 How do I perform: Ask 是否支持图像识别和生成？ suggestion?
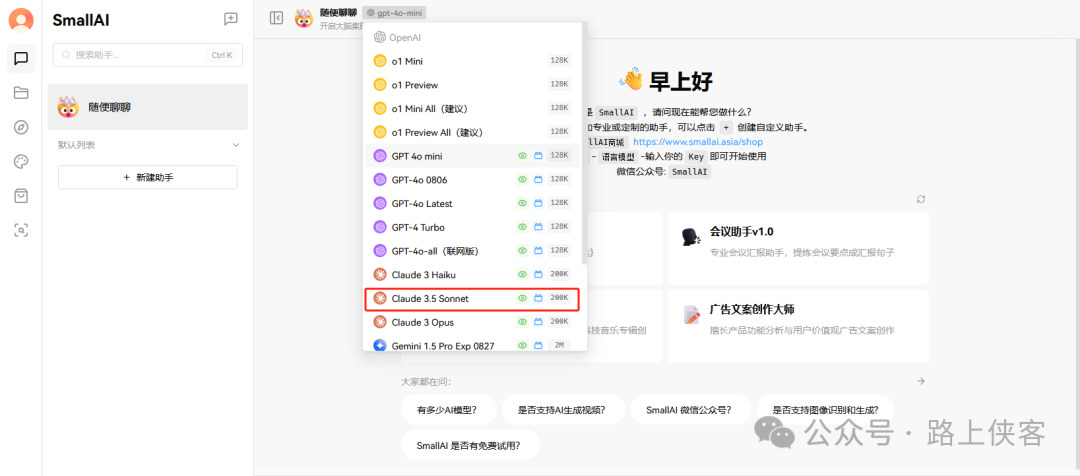[825, 410]
